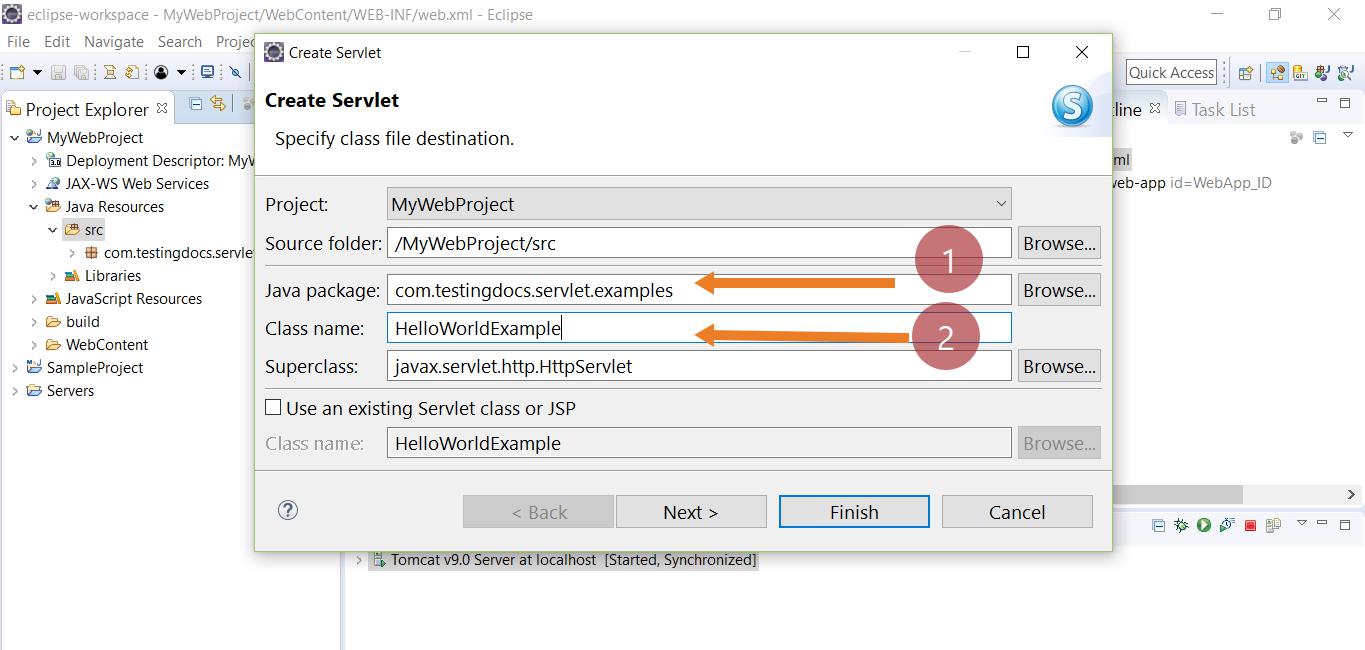This screenshot has height=650, width=1365.
Task: Save the current file using the Save icon
Action: click(56, 73)
